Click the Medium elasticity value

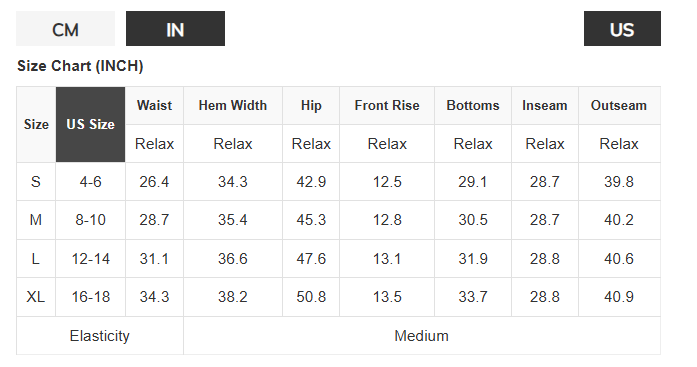coord(421,336)
